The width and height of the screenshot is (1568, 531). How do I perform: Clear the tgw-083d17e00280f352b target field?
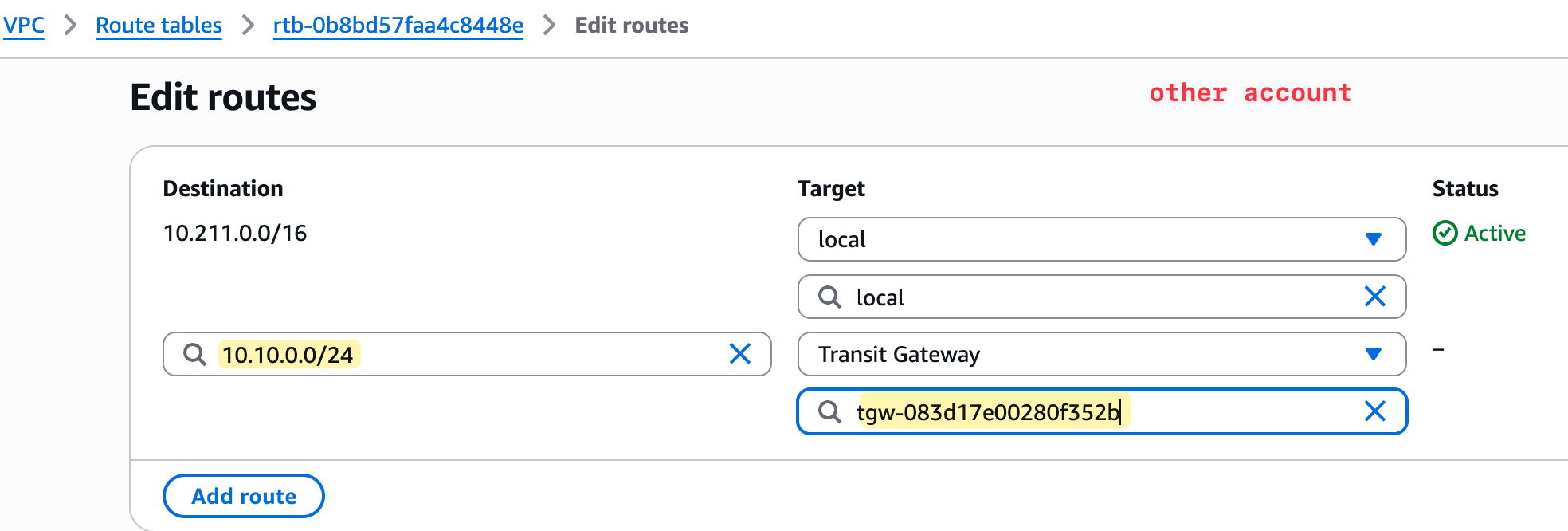(1375, 411)
